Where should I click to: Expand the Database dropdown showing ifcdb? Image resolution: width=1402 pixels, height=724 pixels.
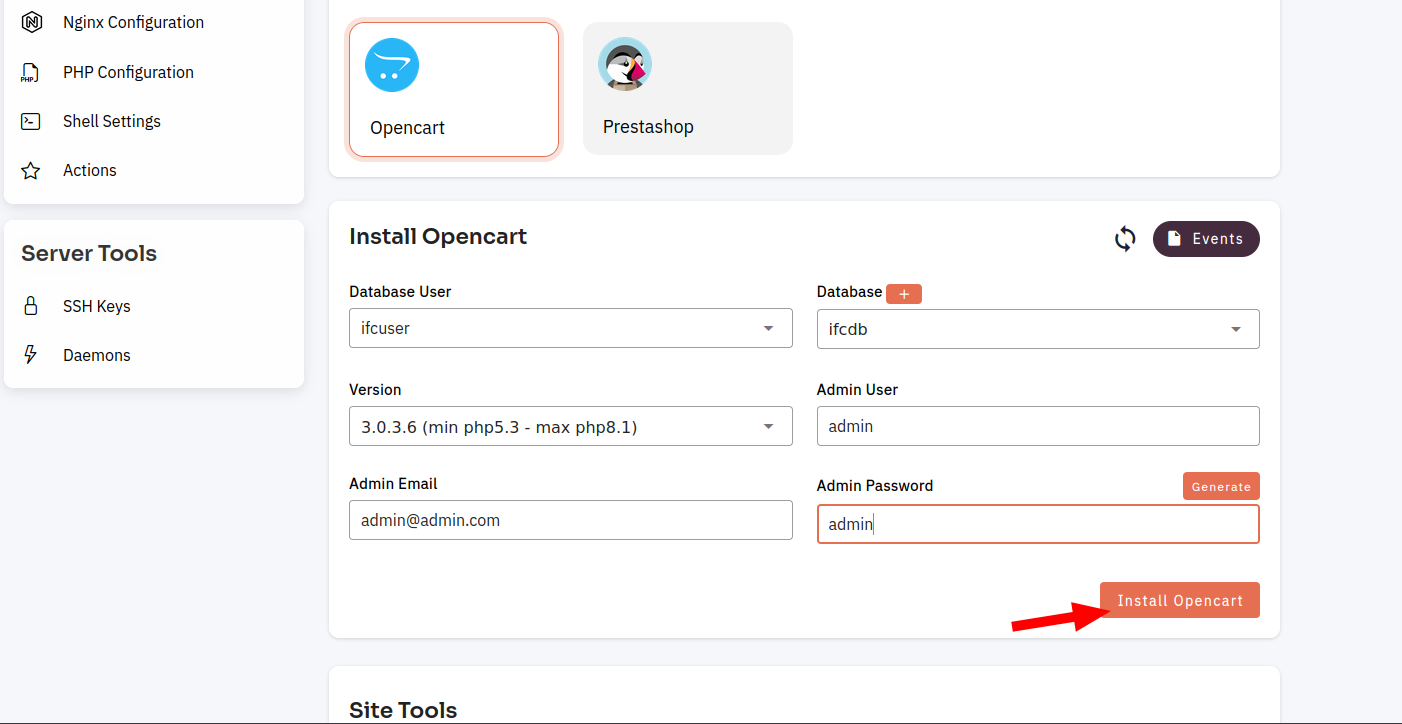click(x=1038, y=329)
